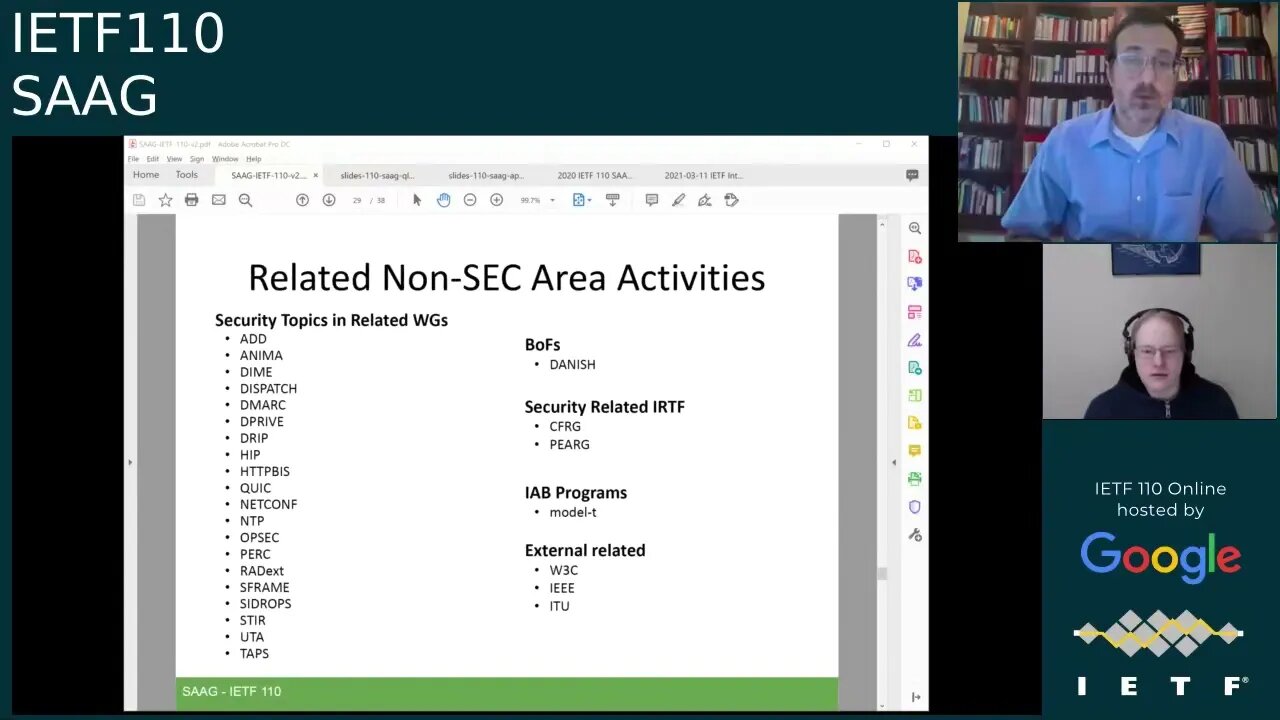Add a comment sticky note icon
This screenshot has width=1280, height=720.
pyautogui.click(x=651, y=200)
